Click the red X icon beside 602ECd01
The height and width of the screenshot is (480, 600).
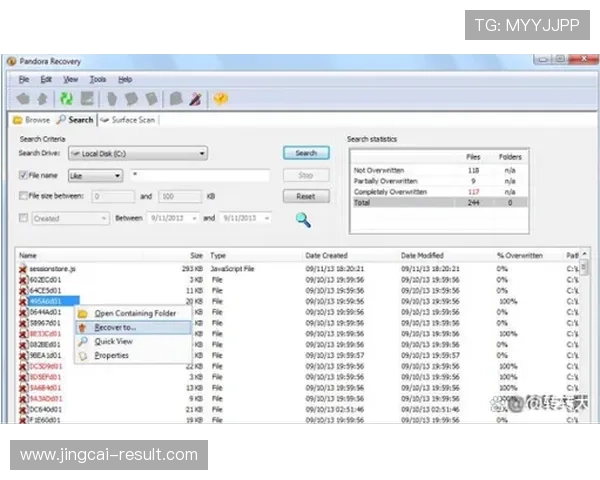pyautogui.click(x=23, y=280)
